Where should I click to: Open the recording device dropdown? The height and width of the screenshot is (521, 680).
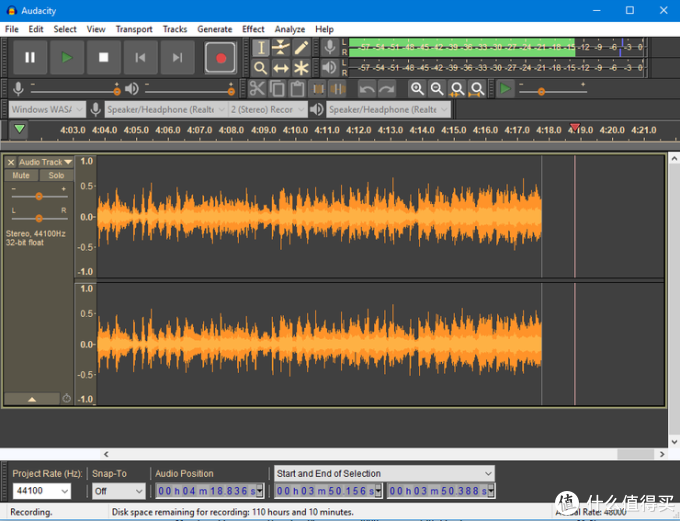(x=166, y=109)
